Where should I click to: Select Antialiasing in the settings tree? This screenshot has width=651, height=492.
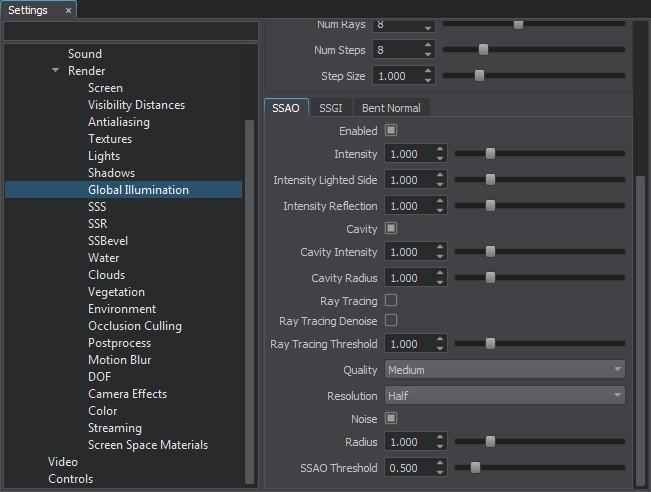click(x=119, y=122)
